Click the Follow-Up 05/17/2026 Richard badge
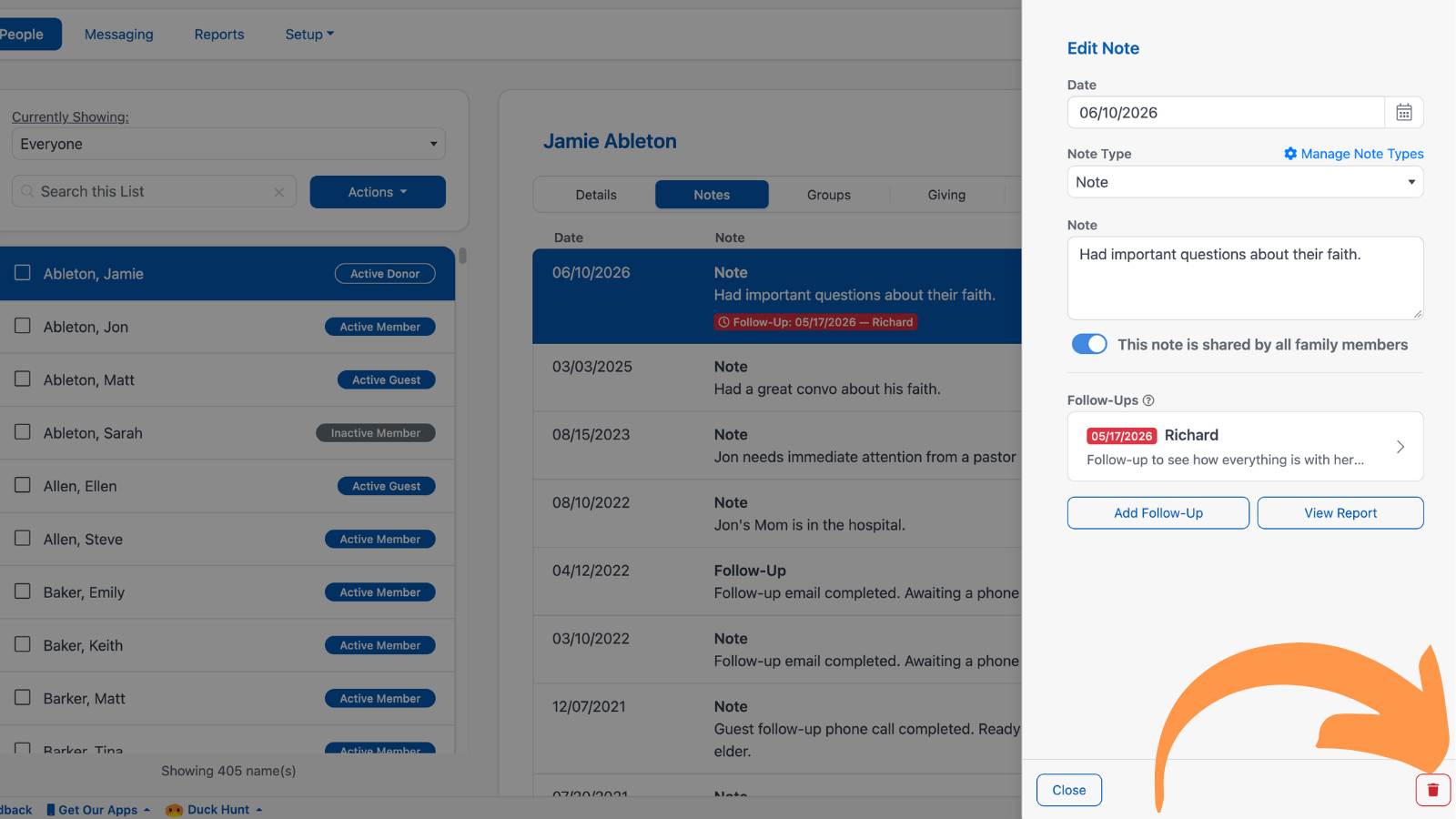Screen dimensions: 1456x819 [815, 322]
